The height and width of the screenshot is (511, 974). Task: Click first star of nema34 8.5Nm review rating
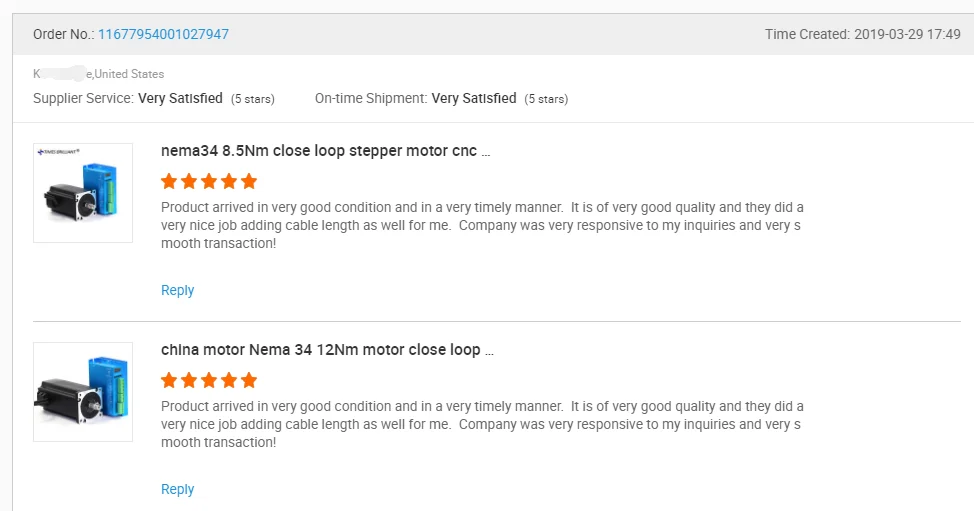pos(169,181)
